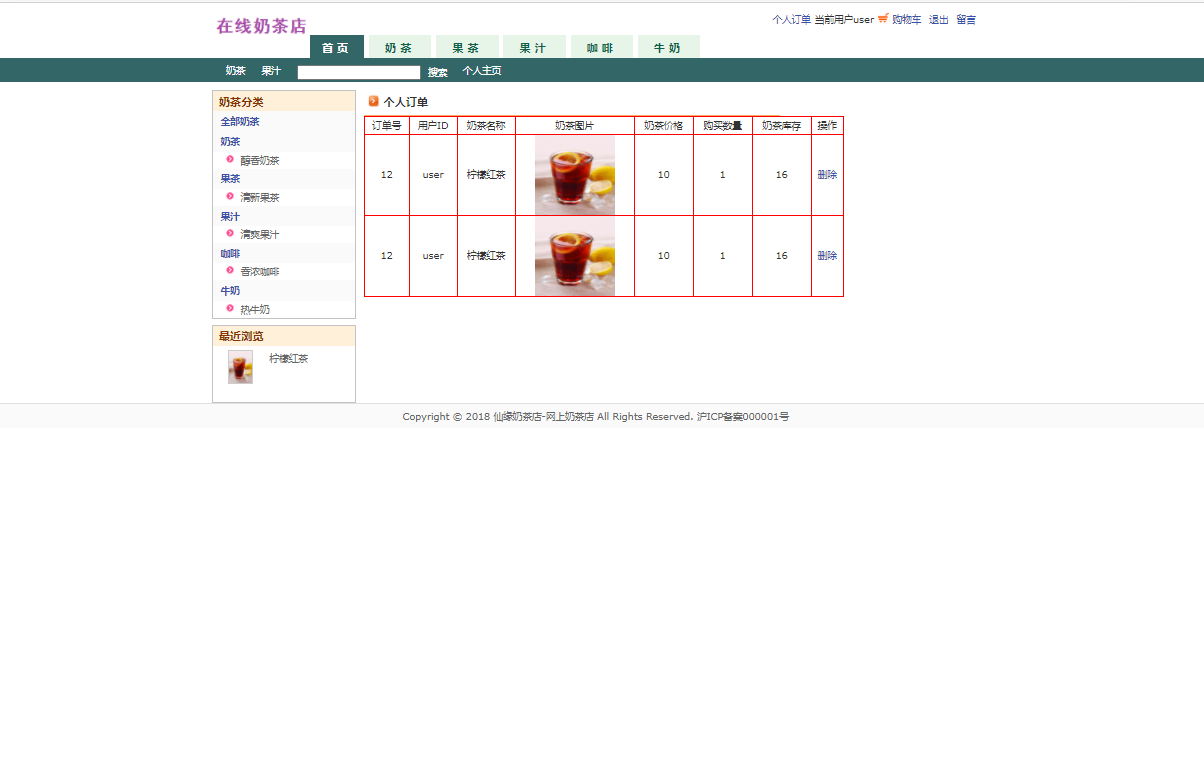Screen dimensions: 1204x767
Task: Open the 柠檬红茶 thumbnail in 最近浏览
Action: [x=240, y=367]
